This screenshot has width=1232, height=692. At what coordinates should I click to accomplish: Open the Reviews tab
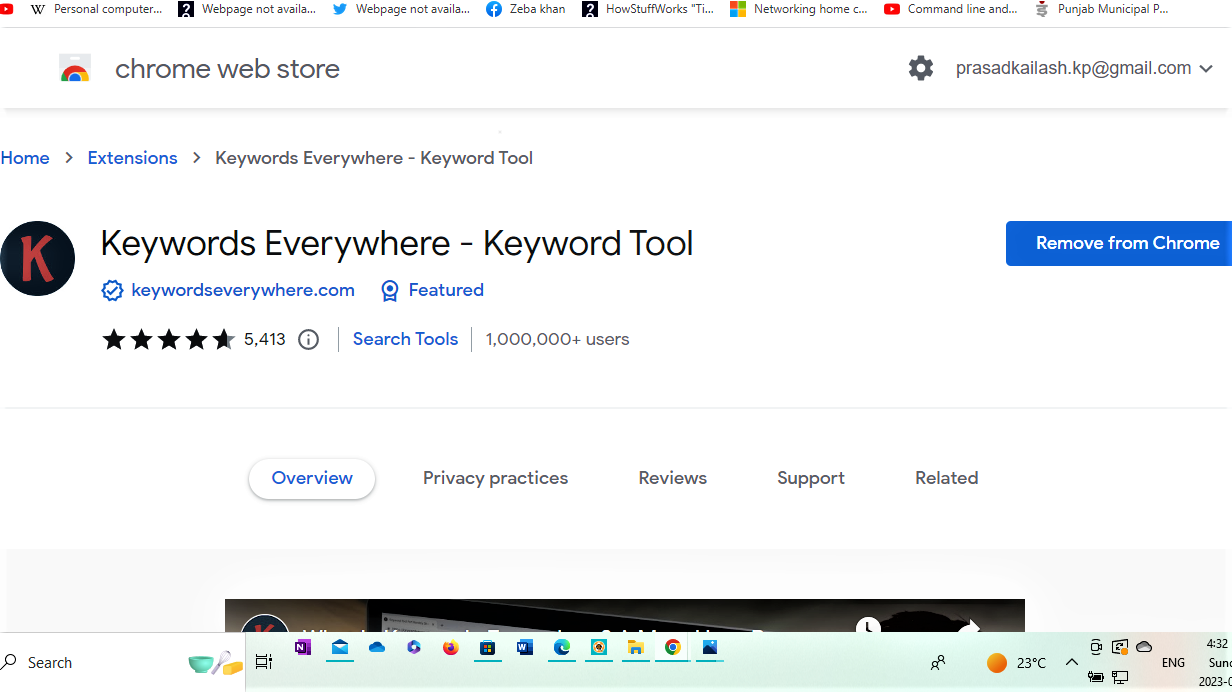pos(673,478)
